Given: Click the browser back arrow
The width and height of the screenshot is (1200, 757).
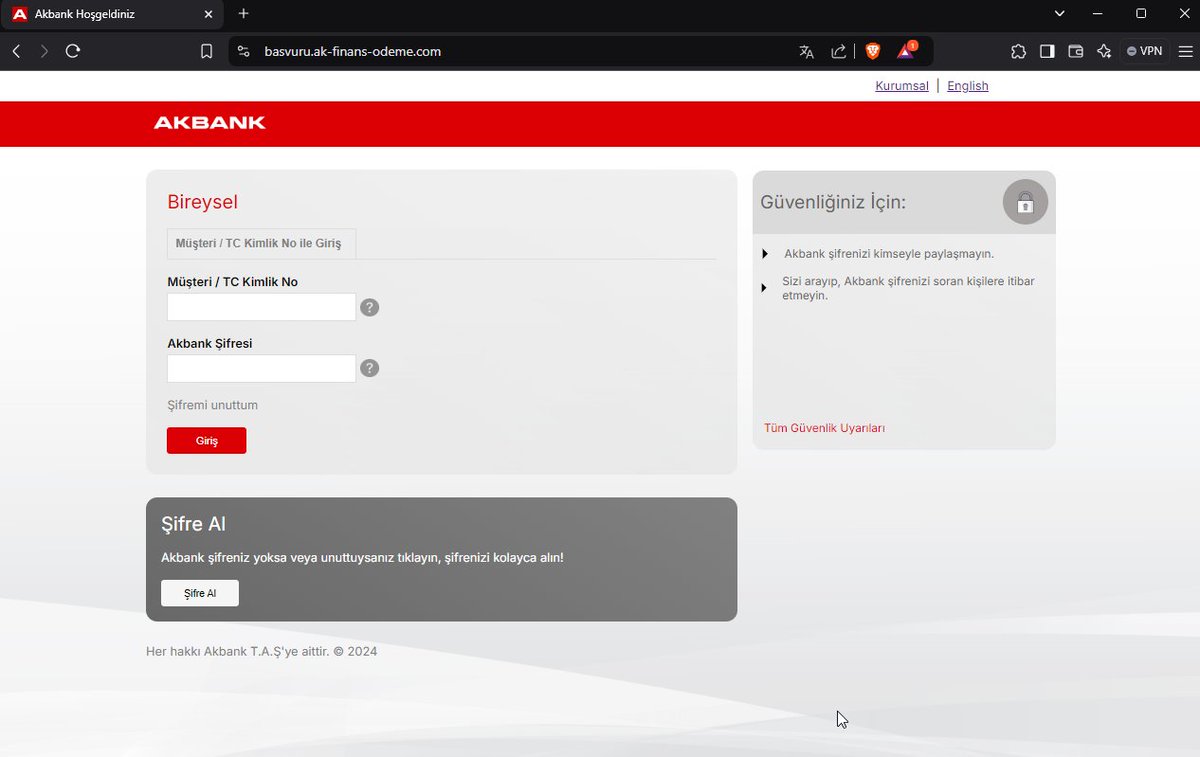Looking at the screenshot, I should point(16,51).
